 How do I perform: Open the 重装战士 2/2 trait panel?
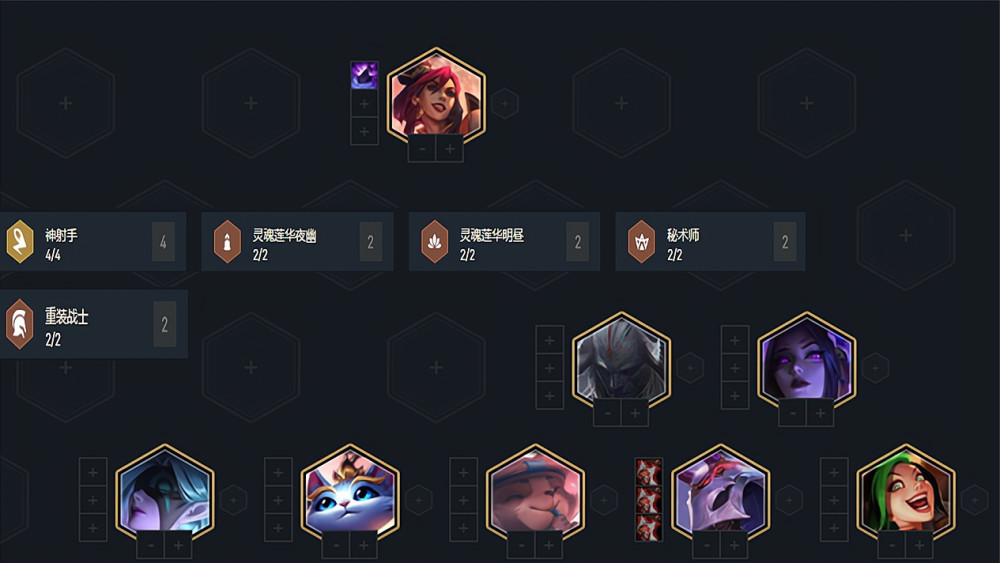coord(94,324)
